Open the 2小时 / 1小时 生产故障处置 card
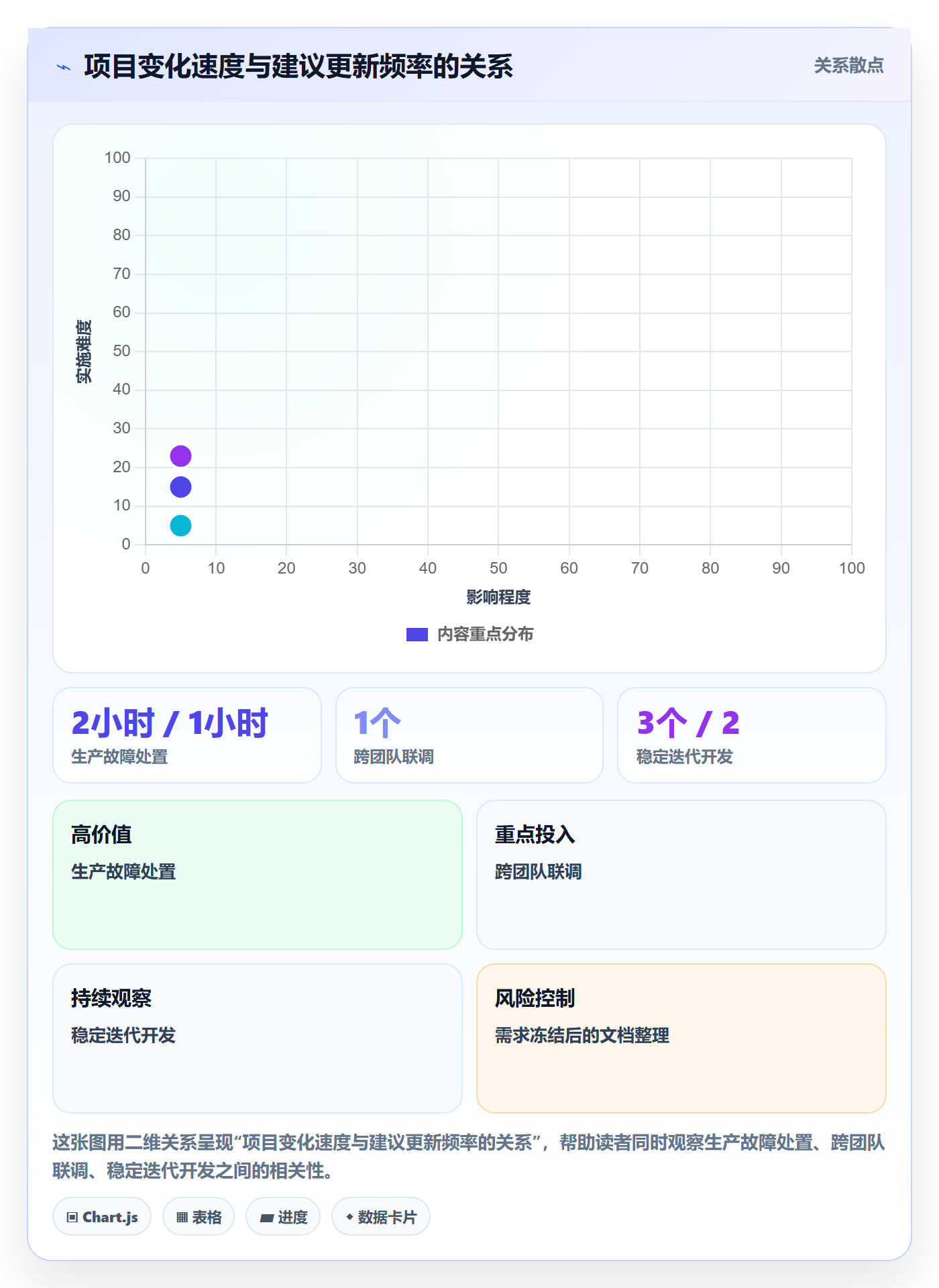Viewport: 939px width, 1288px height. tap(187, 735)
